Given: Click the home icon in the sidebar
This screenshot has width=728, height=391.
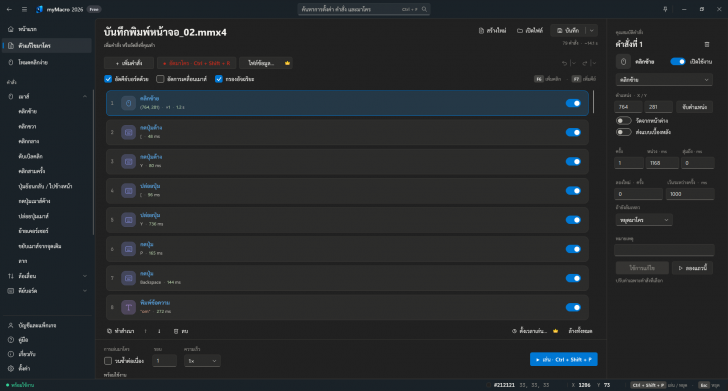Looking at the screenshot, I should (x=11, y=29).
